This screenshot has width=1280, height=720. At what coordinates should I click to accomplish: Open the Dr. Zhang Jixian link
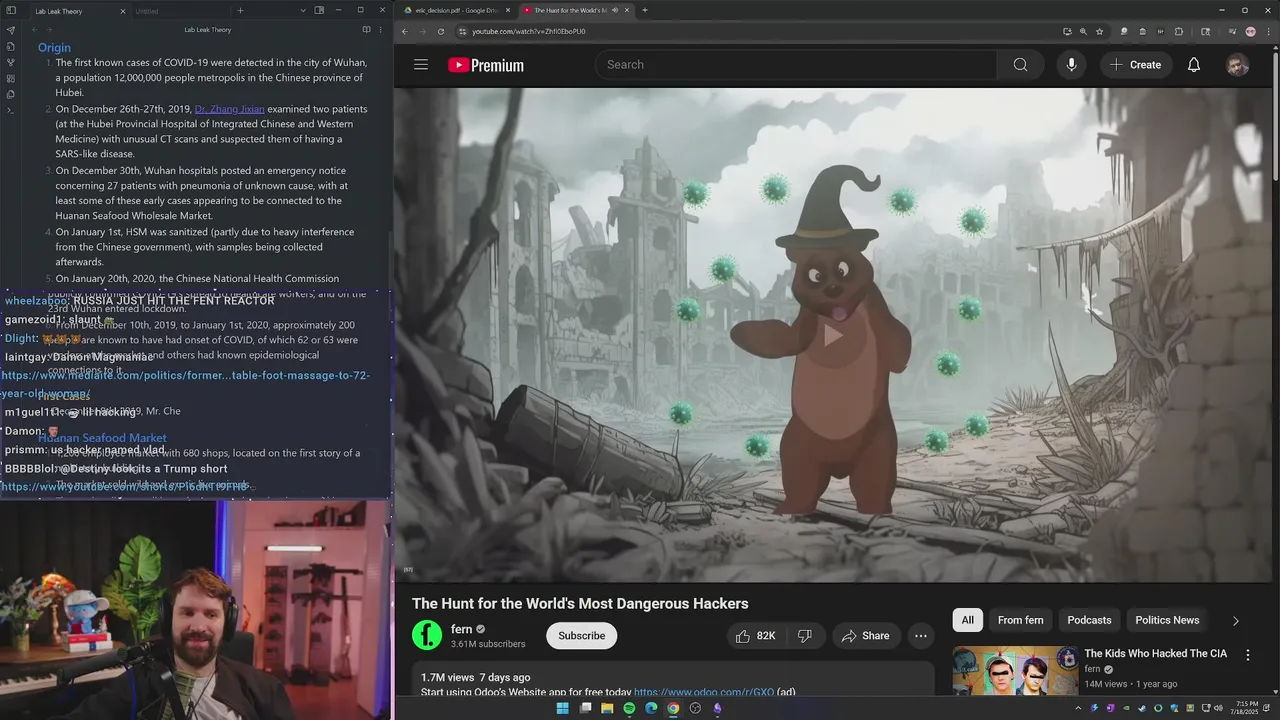(x=229, y=109)
